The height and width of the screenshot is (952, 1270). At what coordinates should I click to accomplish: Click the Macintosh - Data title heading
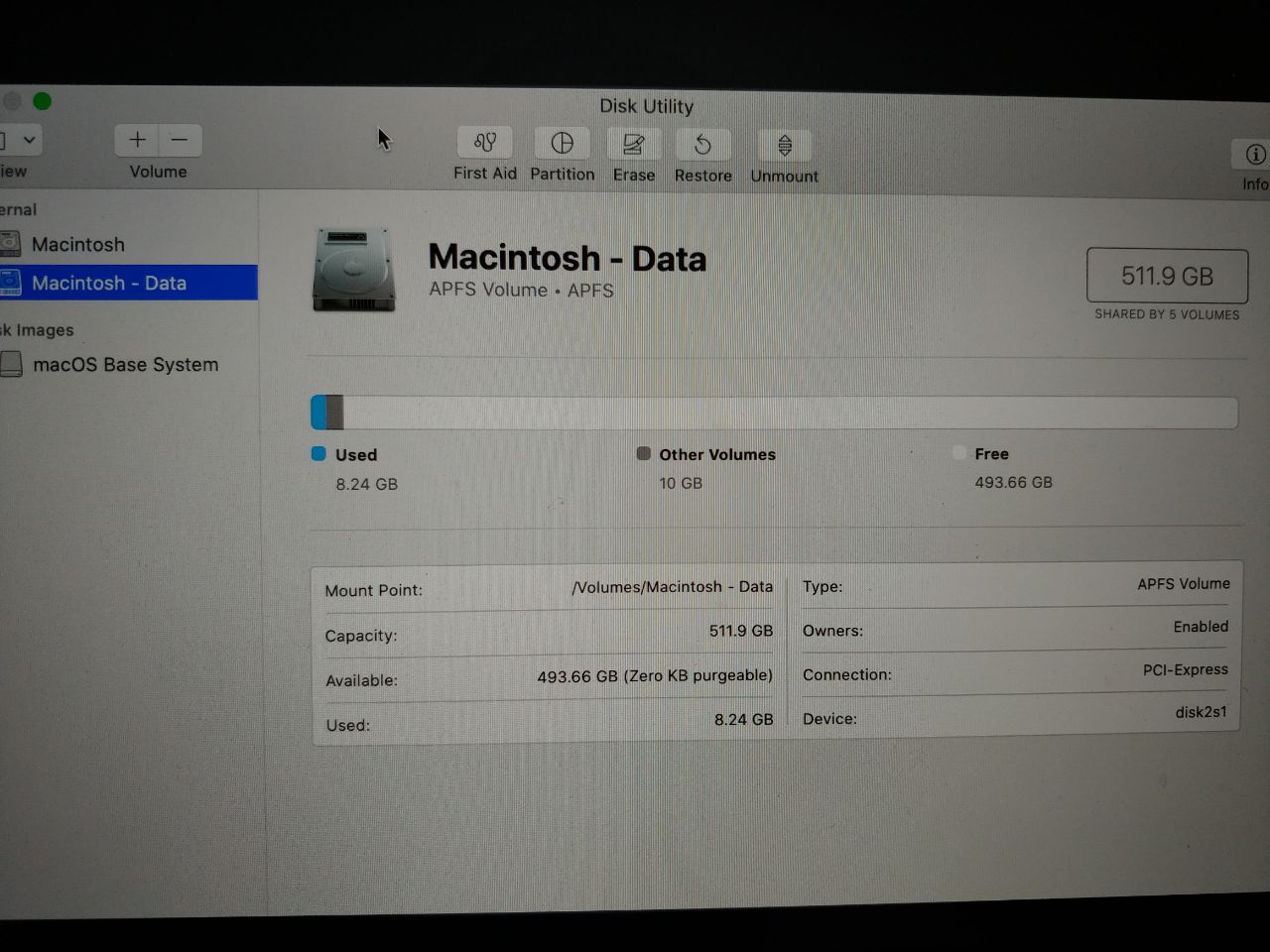tap(568, 258)
